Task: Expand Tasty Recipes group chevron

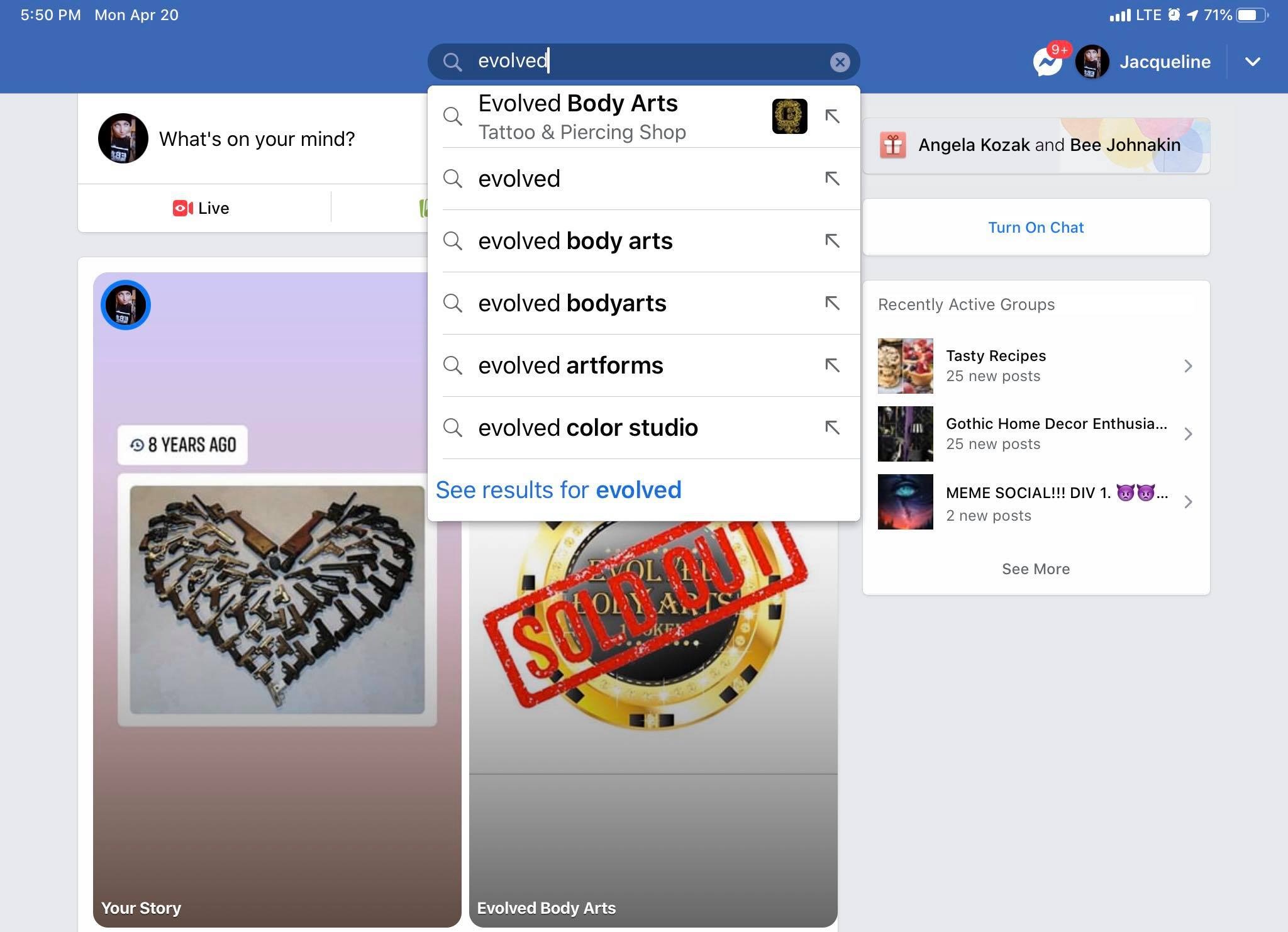Action: (x=1188, y=366)
